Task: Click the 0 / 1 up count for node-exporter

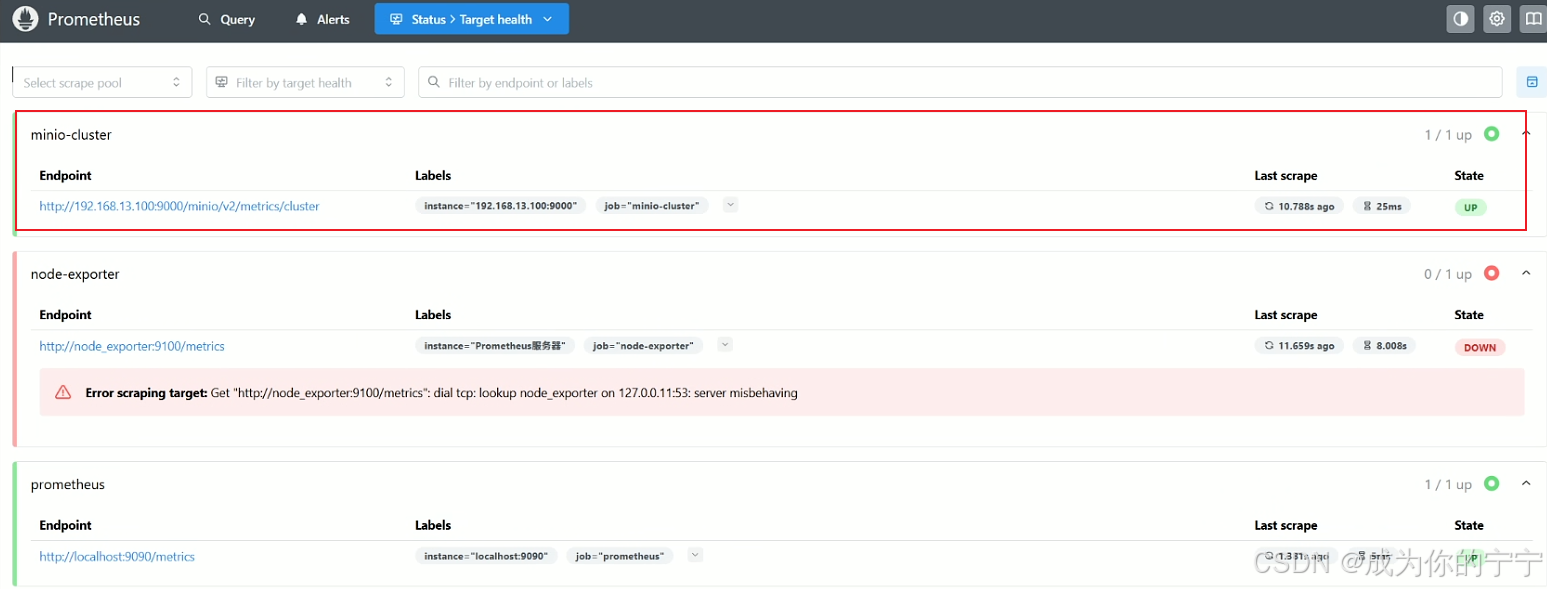Action: pyautogui.click(x=1448, y=274)
